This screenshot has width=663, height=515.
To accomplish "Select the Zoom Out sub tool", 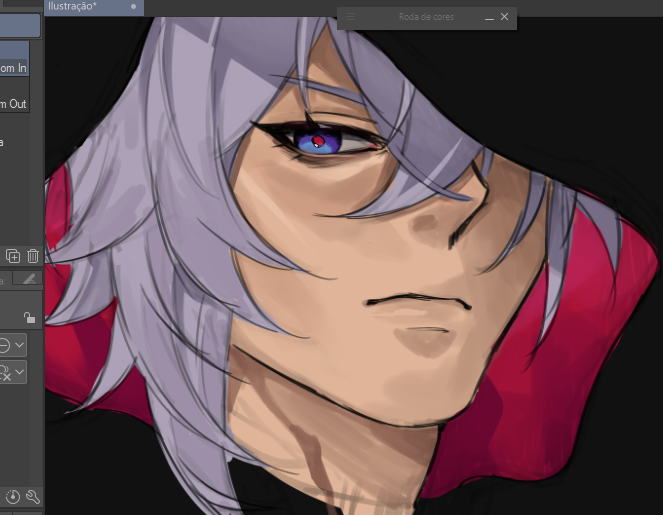I will (x=14, y=95).
